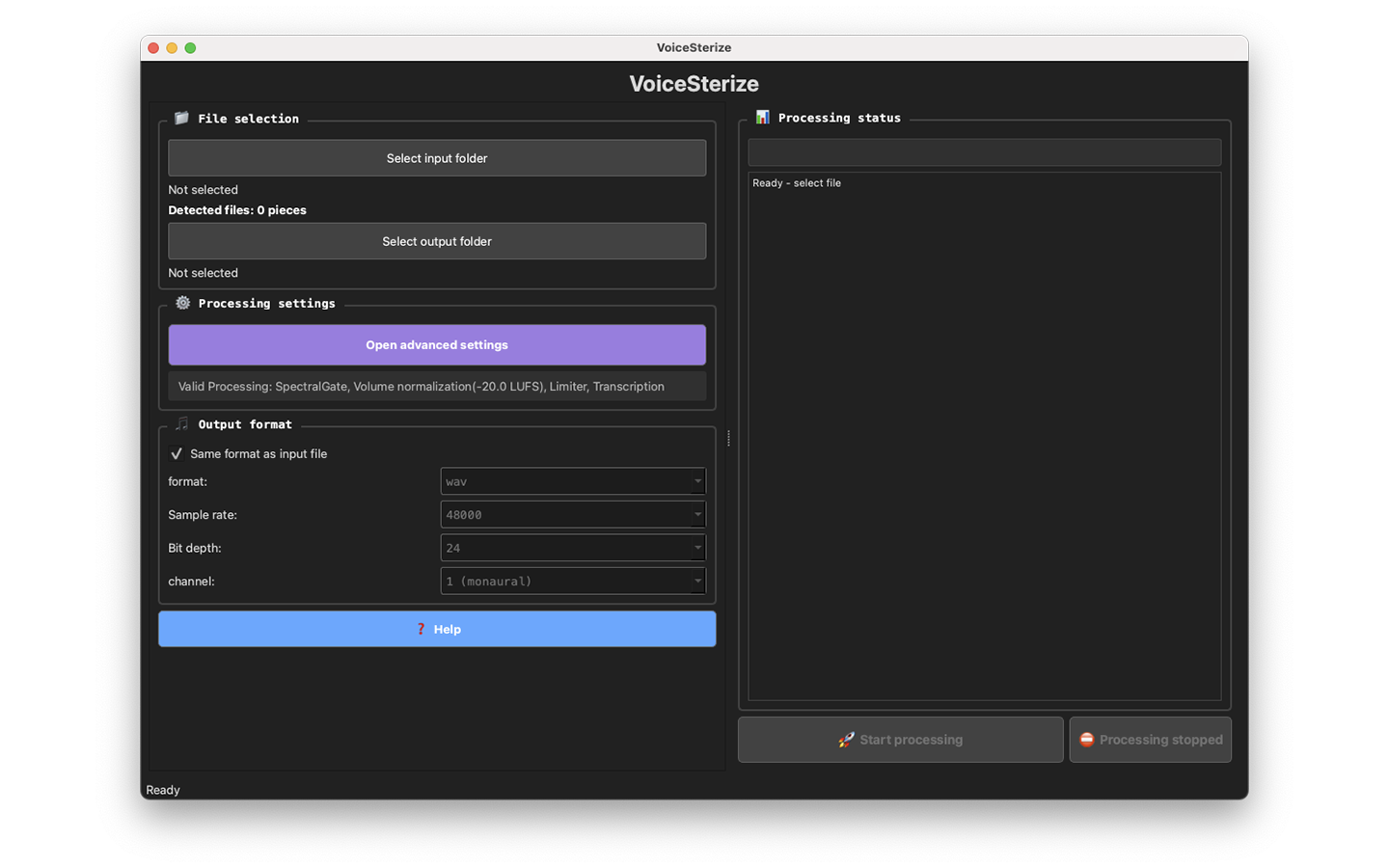
Task: Click the folder icon beside File selection
Action: point(181,118)
